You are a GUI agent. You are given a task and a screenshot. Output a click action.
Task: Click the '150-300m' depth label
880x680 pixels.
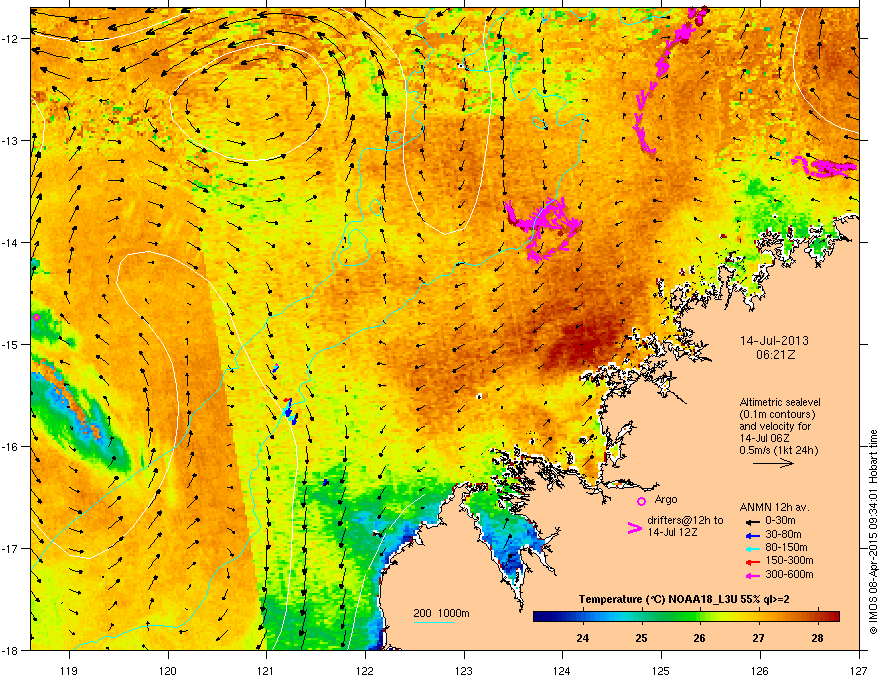click(x=789, y=560)
